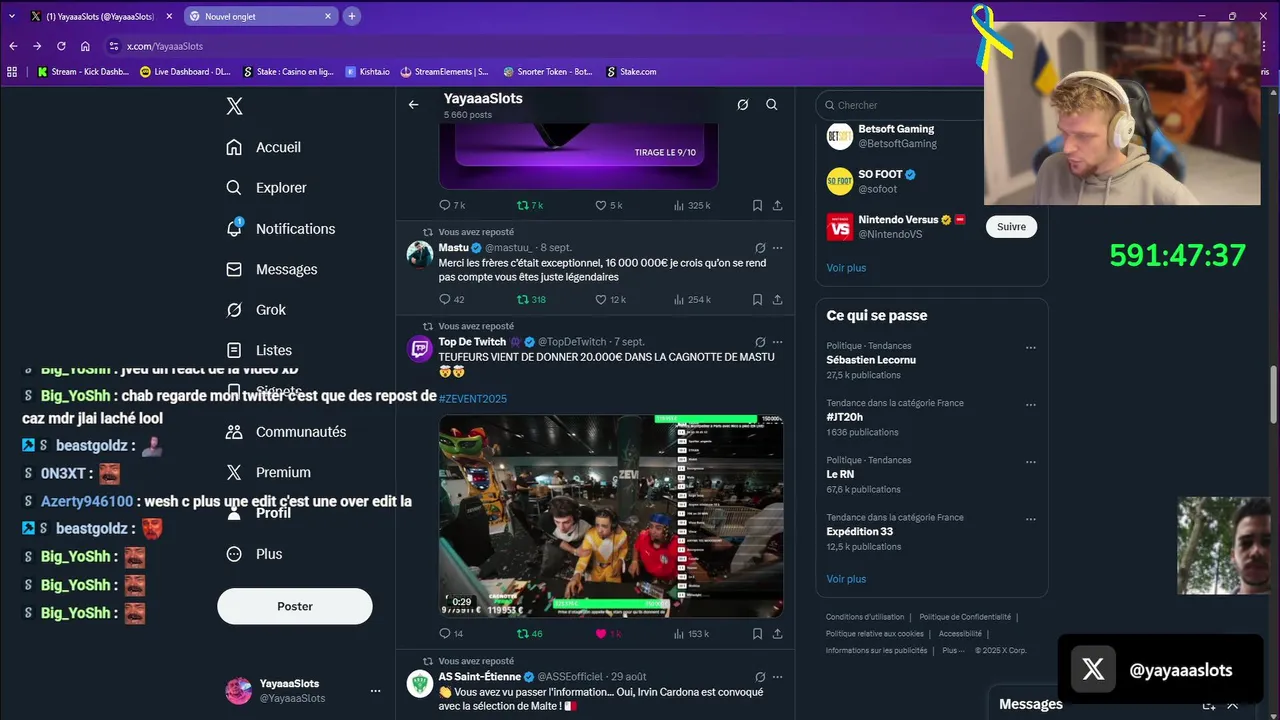Open the Explorer section
Viewport: 1280px width, 720px height.
point(266,188)
